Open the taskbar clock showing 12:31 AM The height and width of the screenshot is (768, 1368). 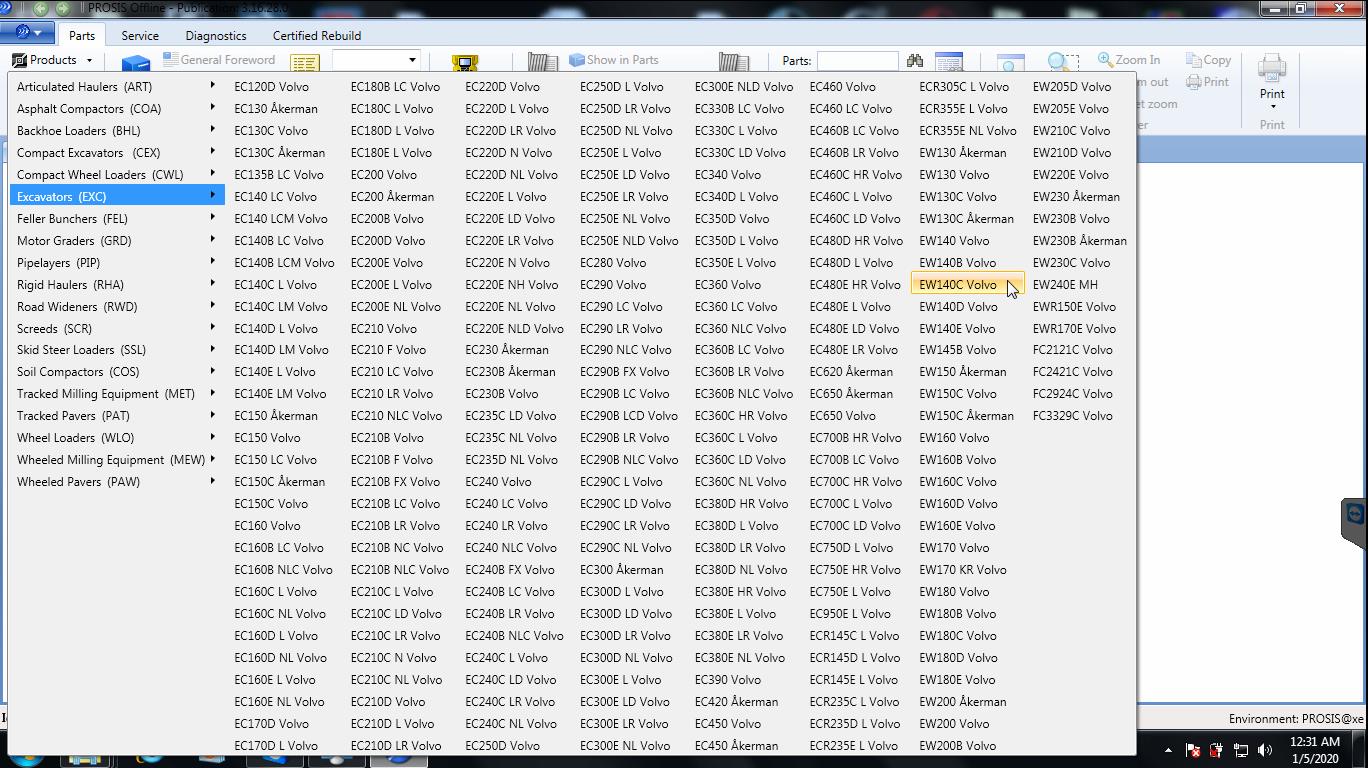(1314, 750)
